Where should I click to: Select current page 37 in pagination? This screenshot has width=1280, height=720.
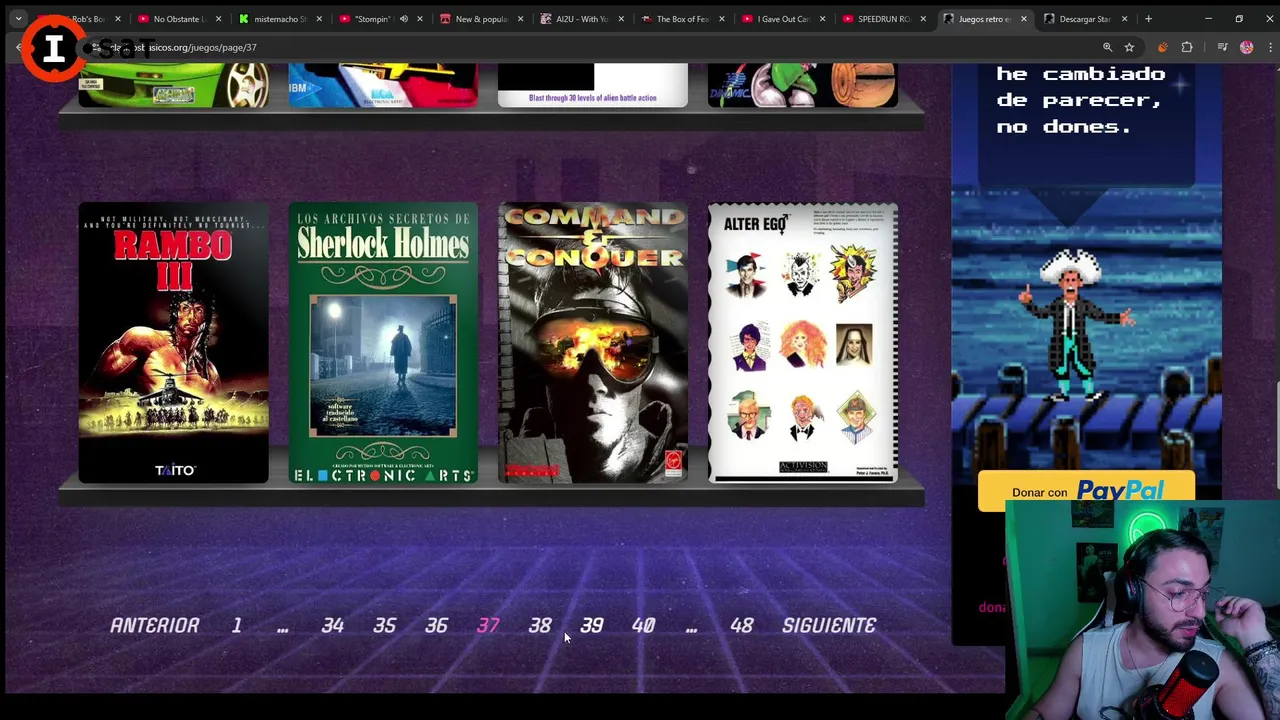(488, 625)
